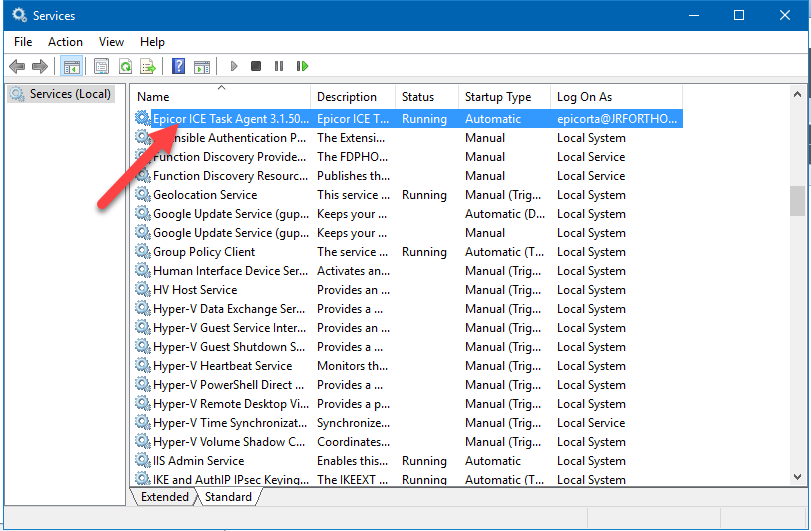Click the epicorta@JRFORTHO log on account
The height and width of the screenshot is (531, 811).
(x=617, y=118)
